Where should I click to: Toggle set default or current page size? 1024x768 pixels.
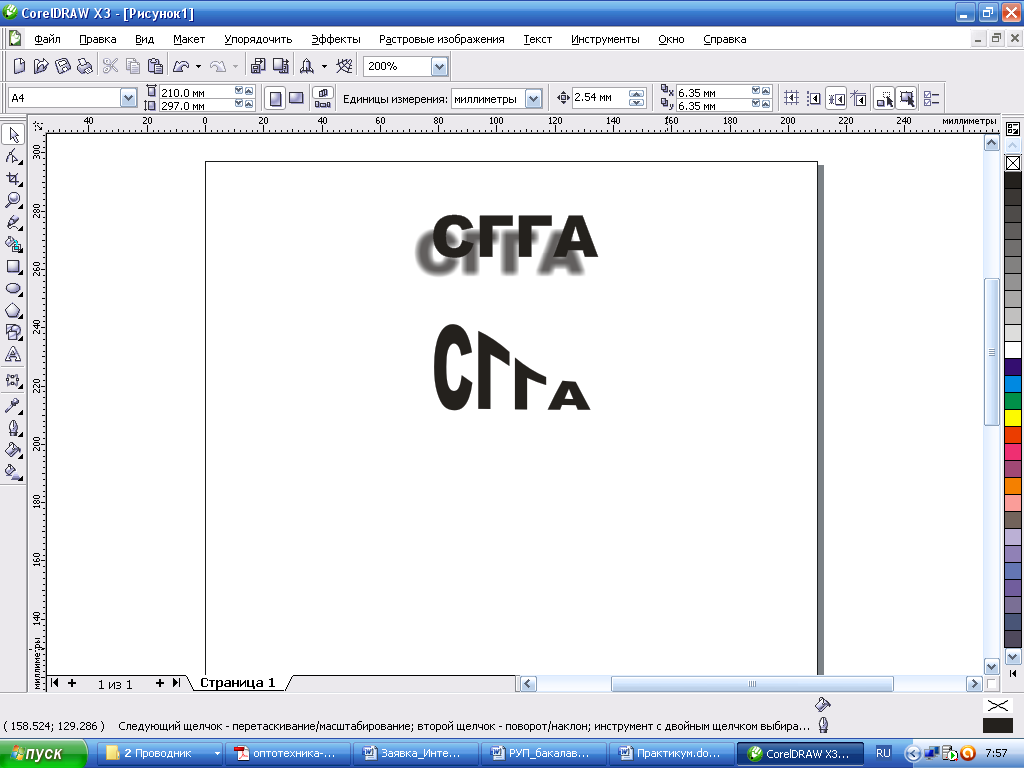[323, 99]
